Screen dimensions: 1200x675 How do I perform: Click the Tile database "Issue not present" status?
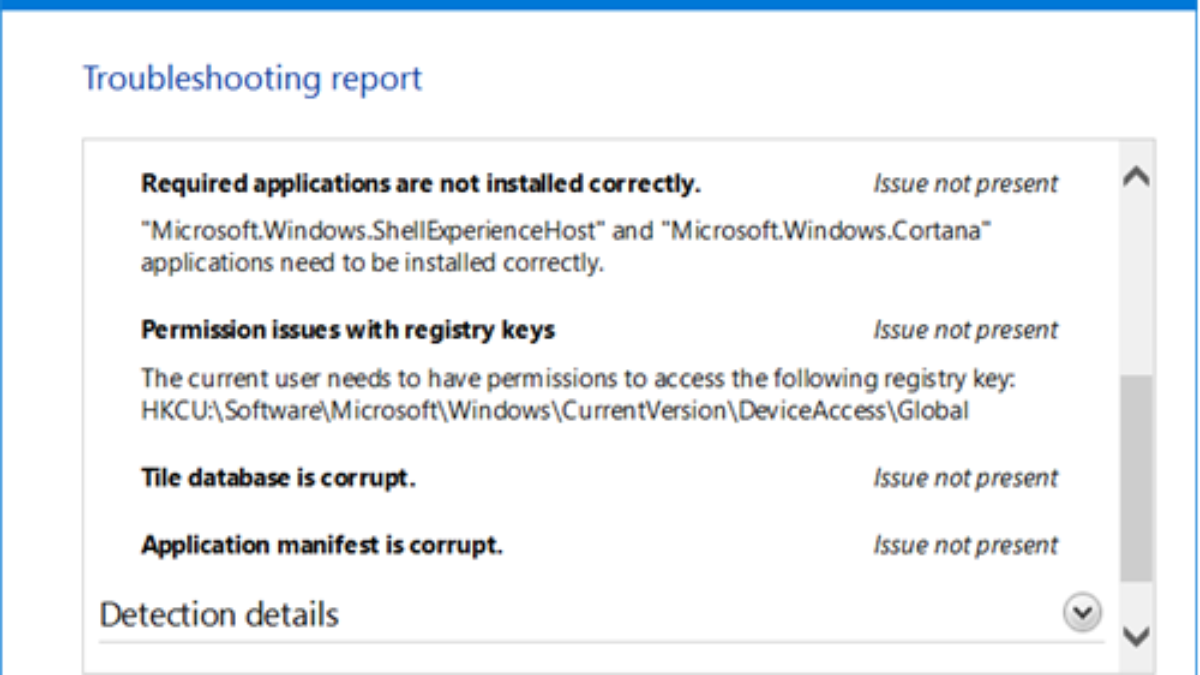tap(965, 478)
